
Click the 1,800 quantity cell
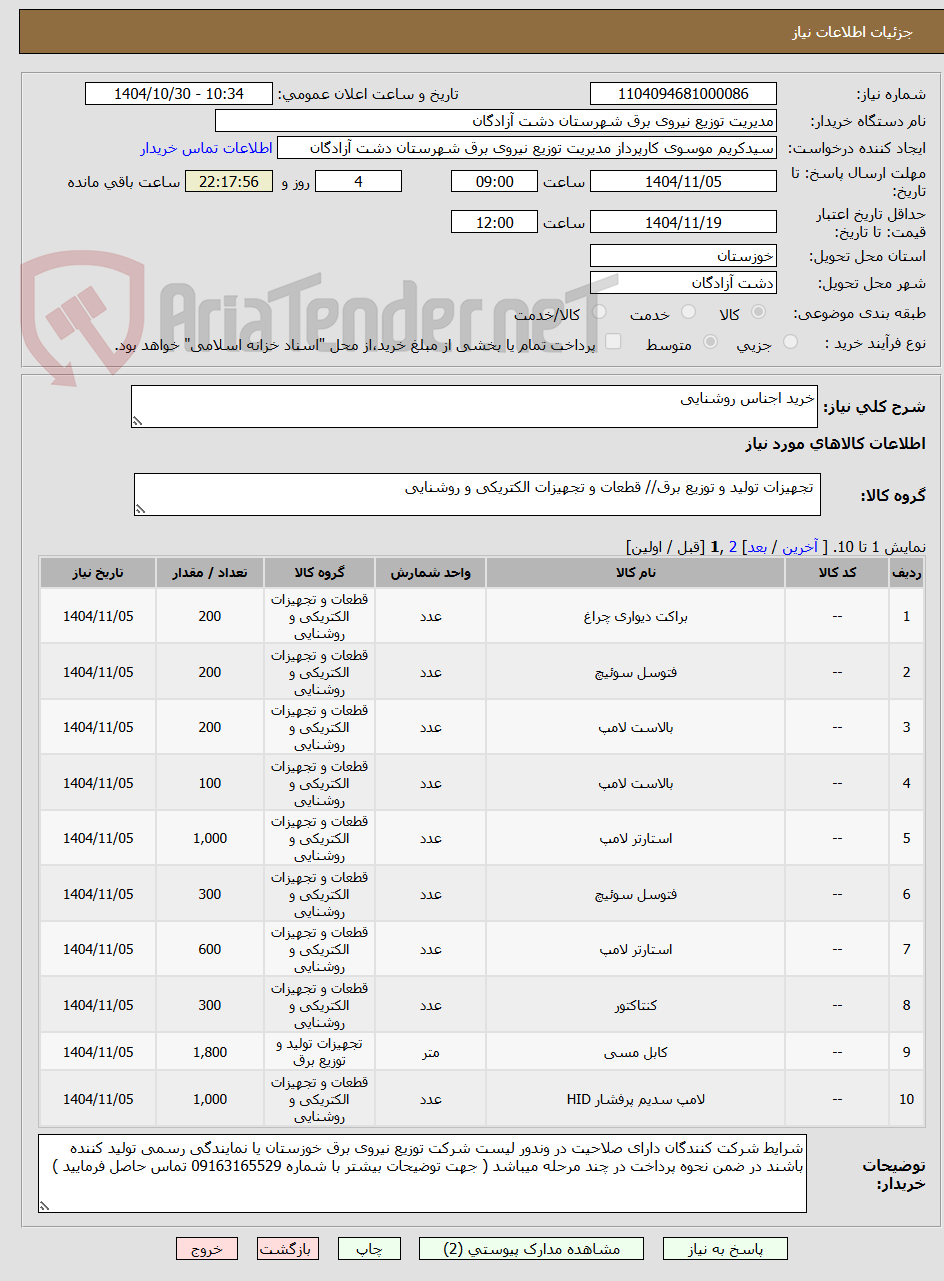coord(210,1052)
